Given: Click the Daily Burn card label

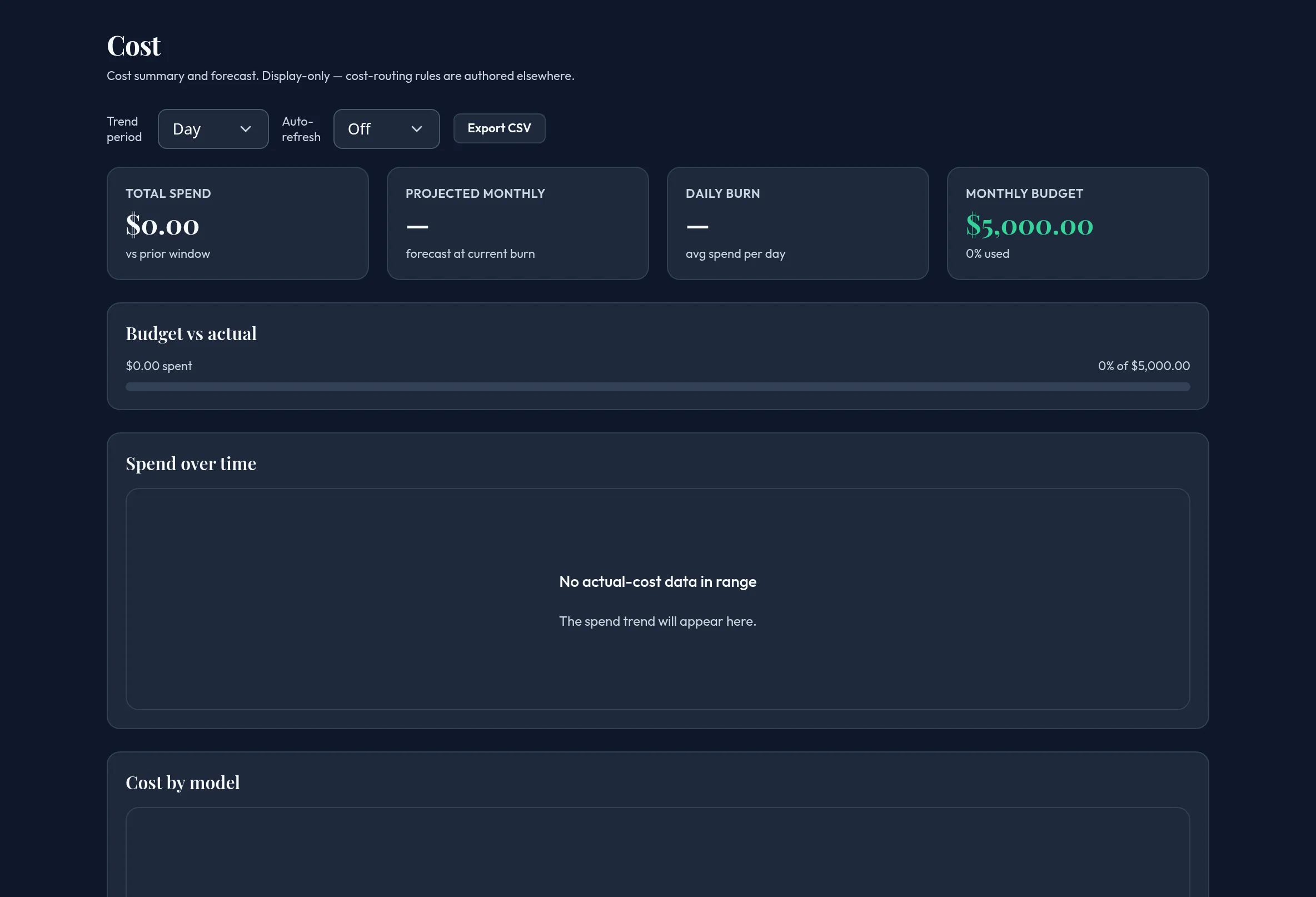Looking at the screenshot, I should click(x=722, y=193).
